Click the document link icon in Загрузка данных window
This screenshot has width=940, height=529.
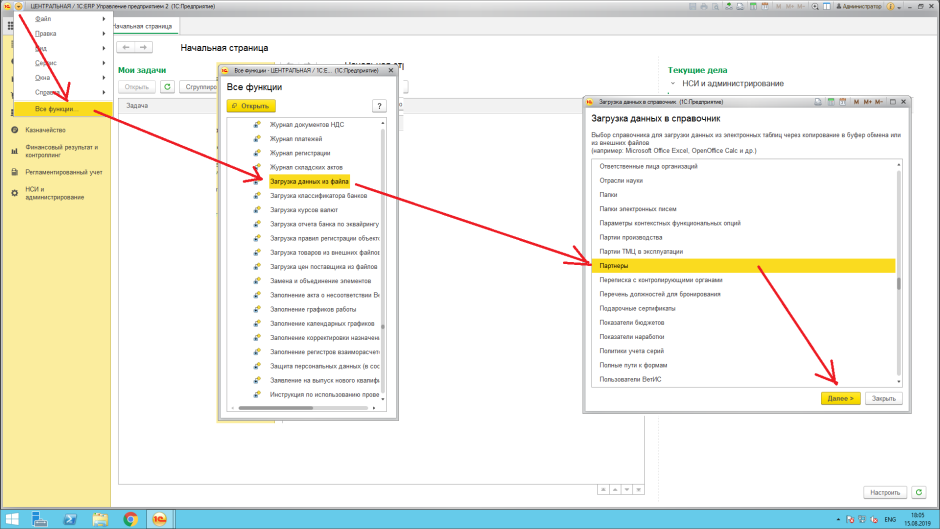[x=818, y=102]
